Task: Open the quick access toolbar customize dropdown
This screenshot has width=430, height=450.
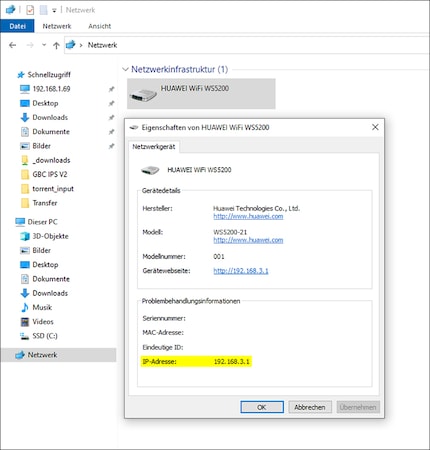Action: click(54, 10)
